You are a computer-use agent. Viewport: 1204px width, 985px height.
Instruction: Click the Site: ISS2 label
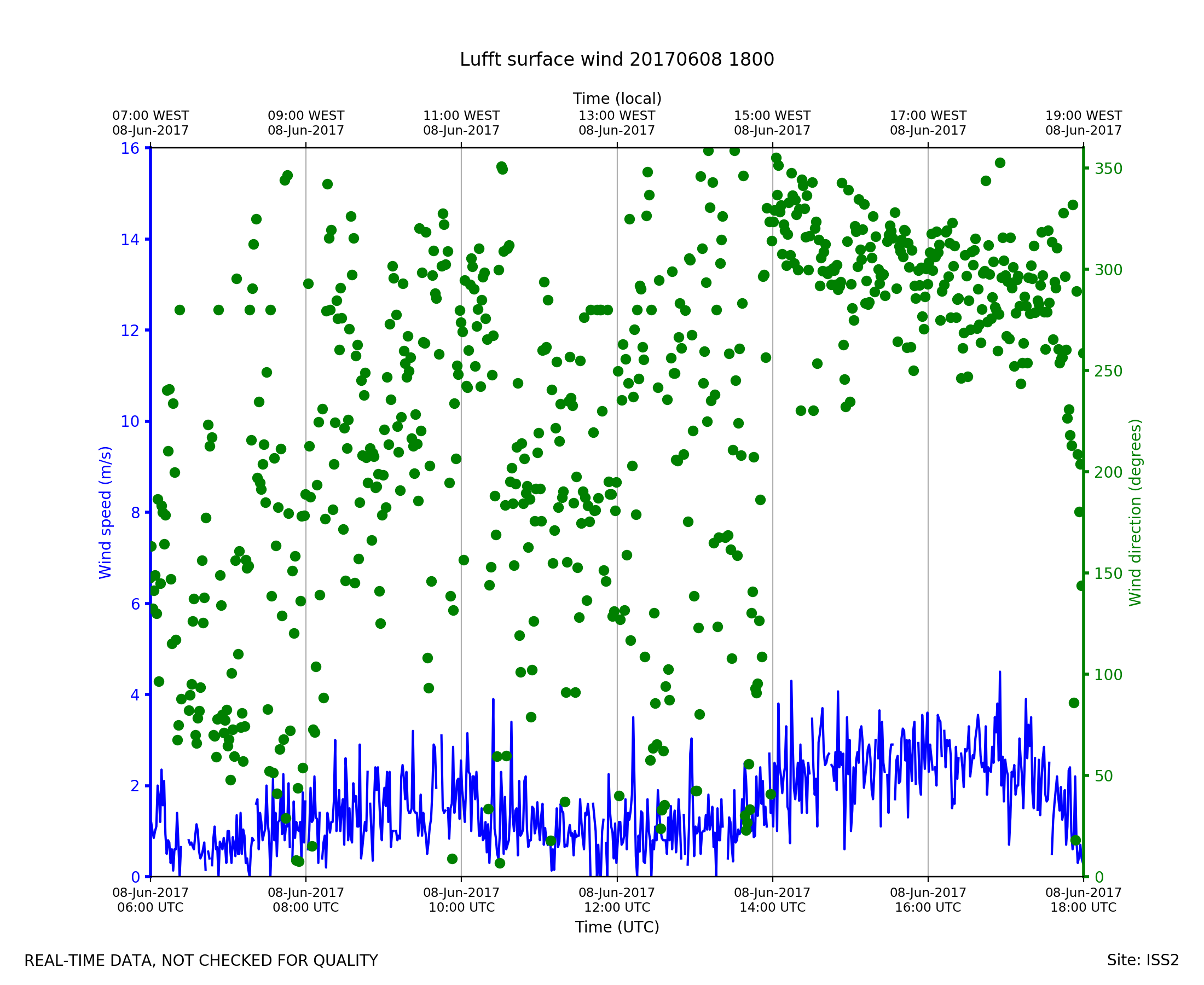point(1143,960)
